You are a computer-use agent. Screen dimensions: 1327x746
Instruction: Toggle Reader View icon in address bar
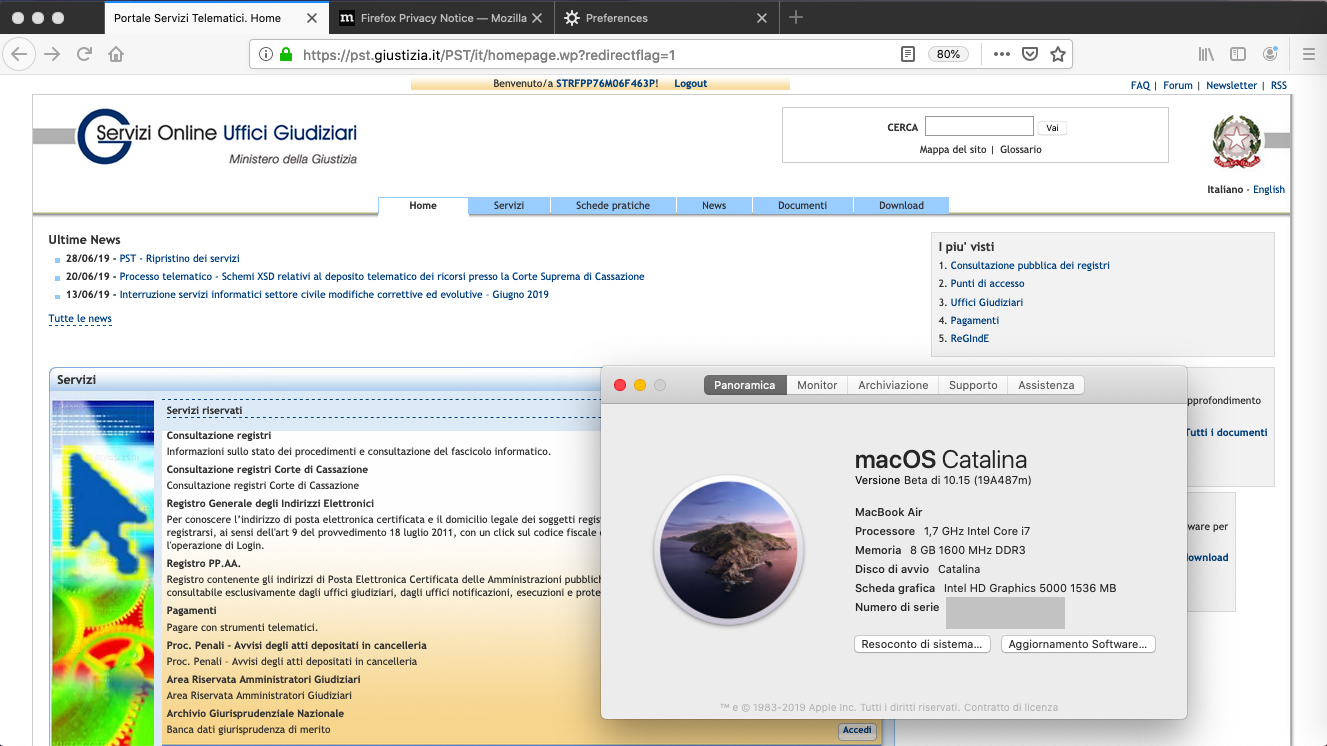pyautogui.click(x=907, y=55)
